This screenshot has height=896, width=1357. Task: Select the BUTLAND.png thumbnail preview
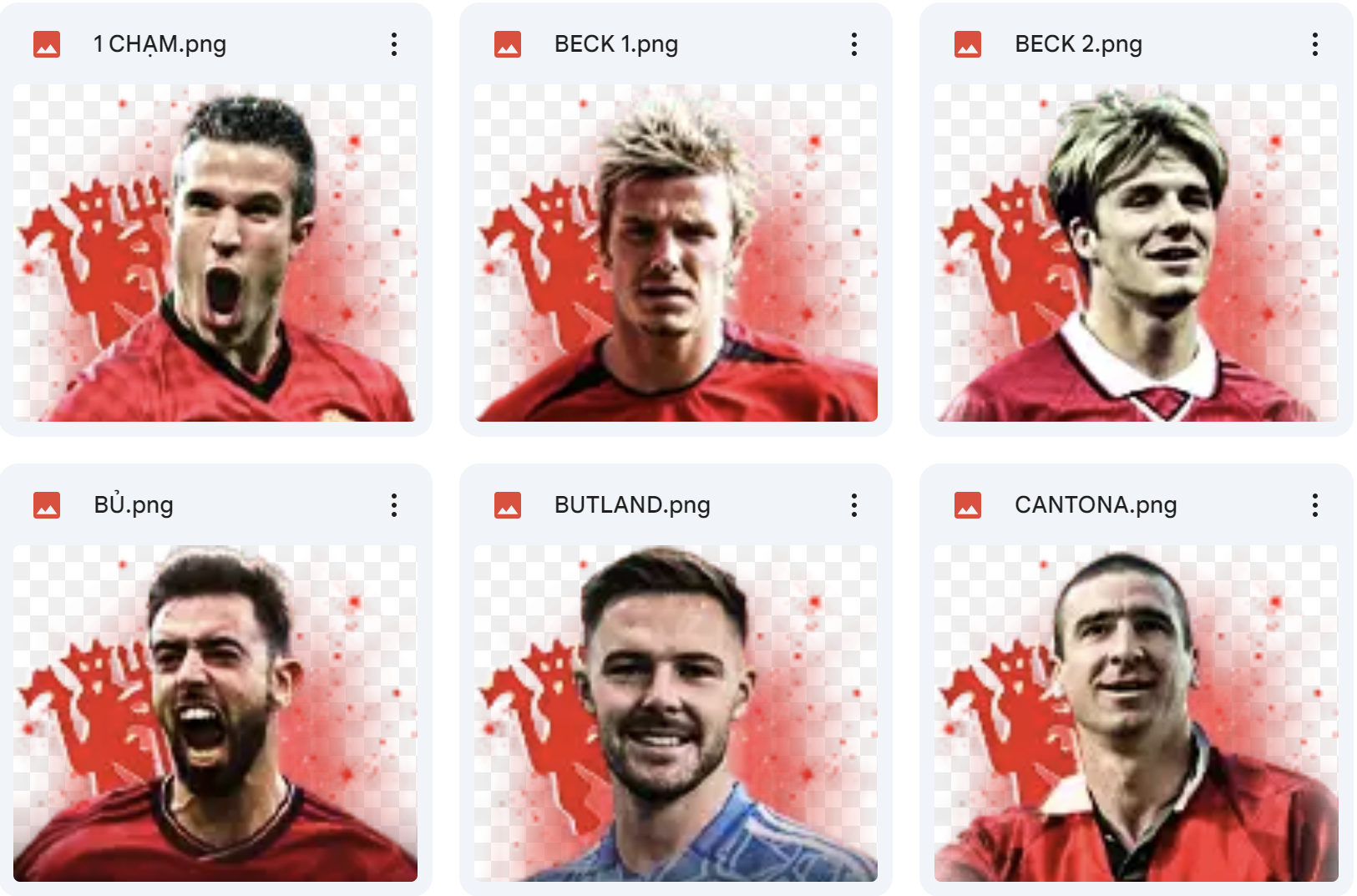(x=676, y=713)
